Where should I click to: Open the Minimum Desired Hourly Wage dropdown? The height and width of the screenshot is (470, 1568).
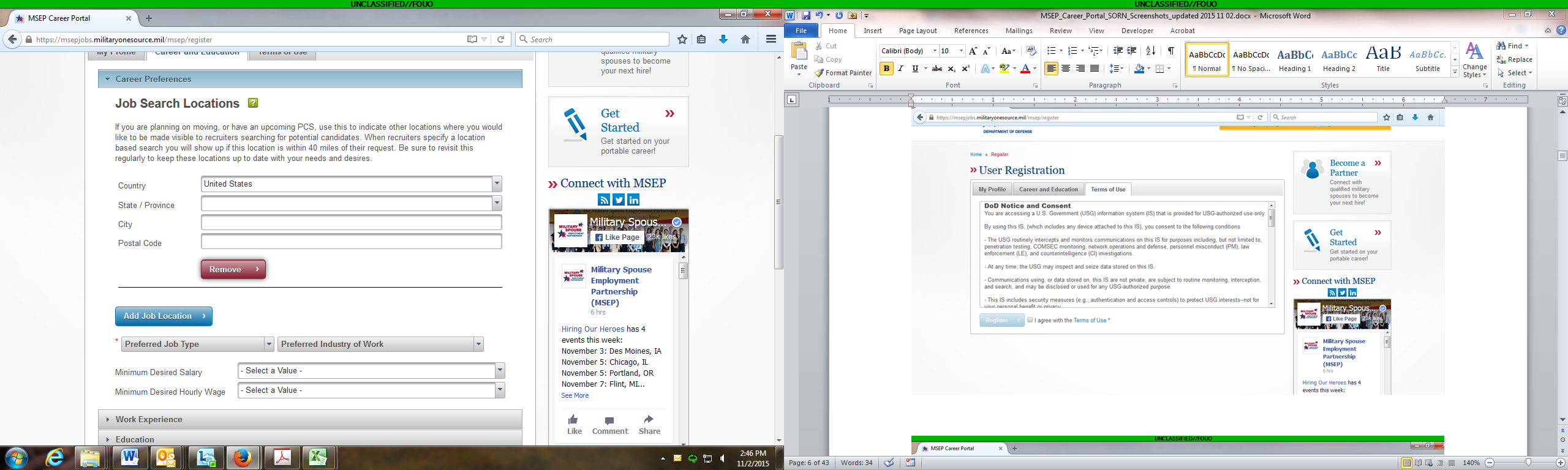(500, 390)
